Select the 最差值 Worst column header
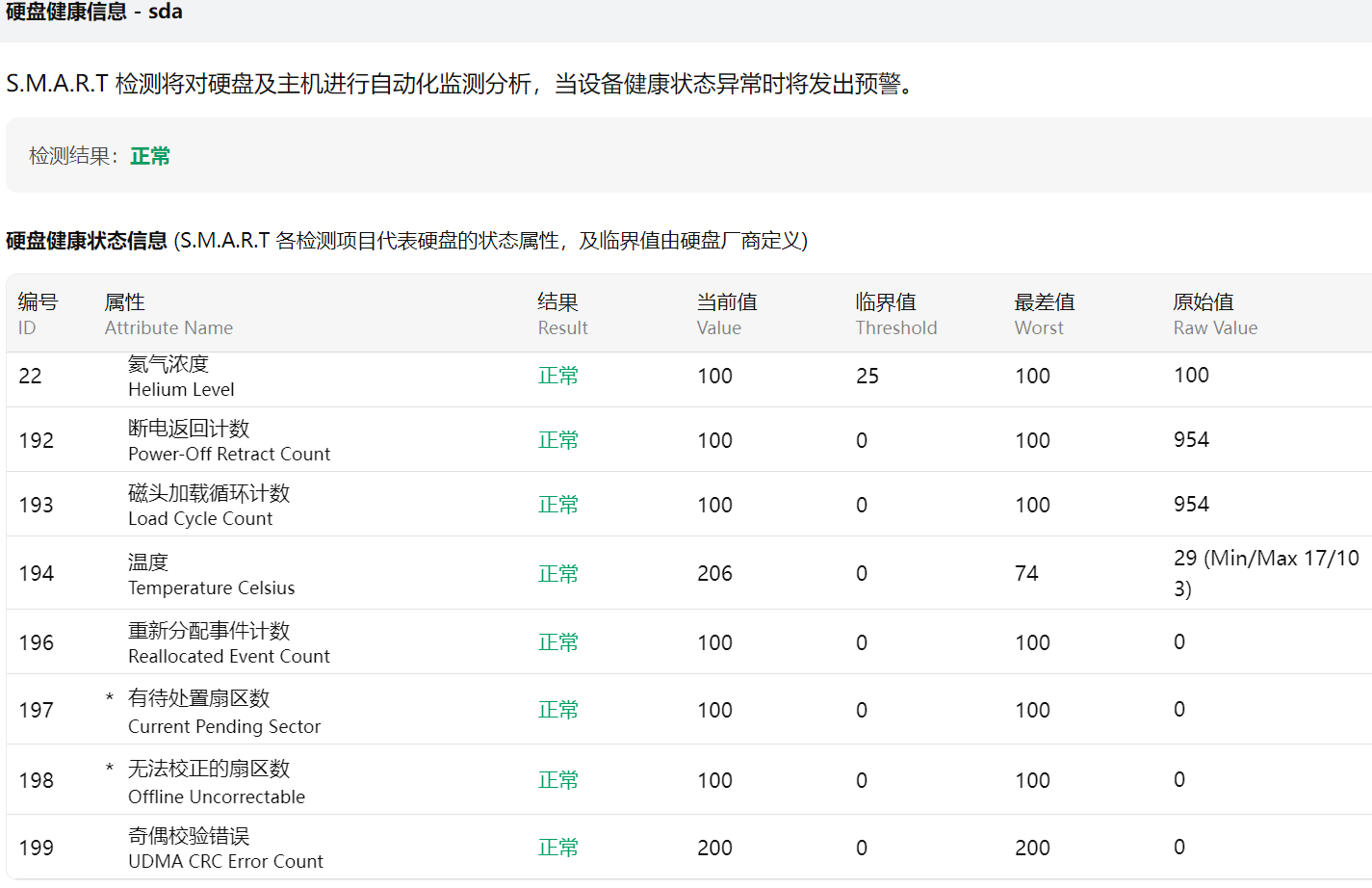The image size is (1372, 888). (x=1045, y=314)
